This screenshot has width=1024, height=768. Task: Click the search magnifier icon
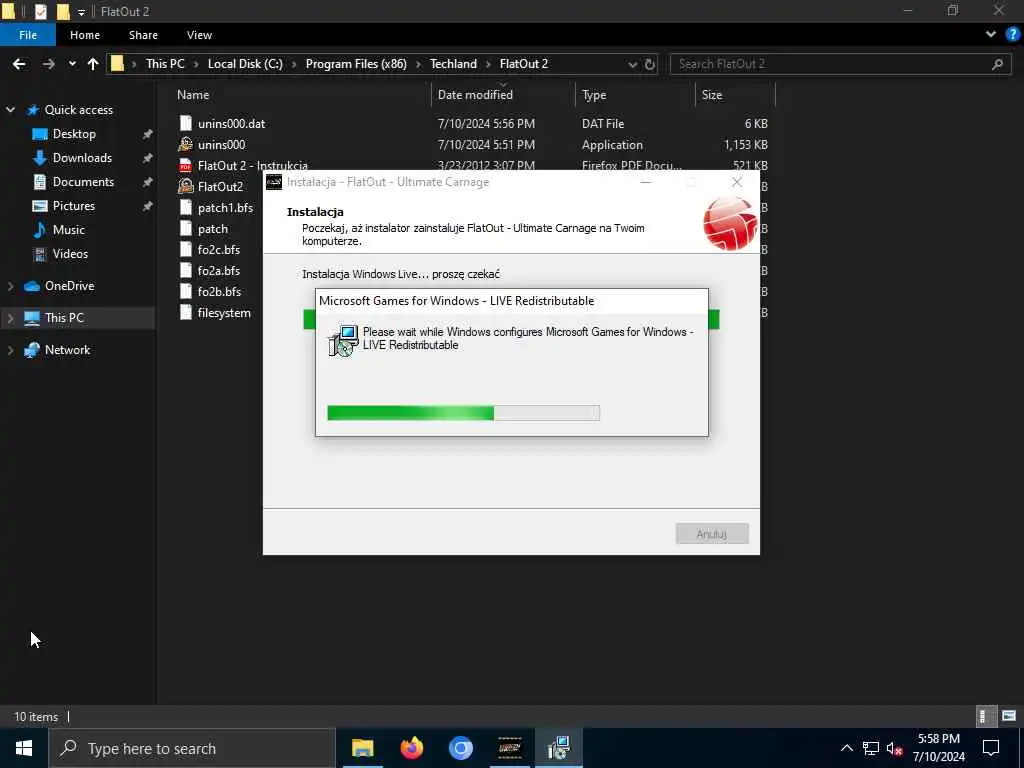pyautogui.click(x=997, y=64)
